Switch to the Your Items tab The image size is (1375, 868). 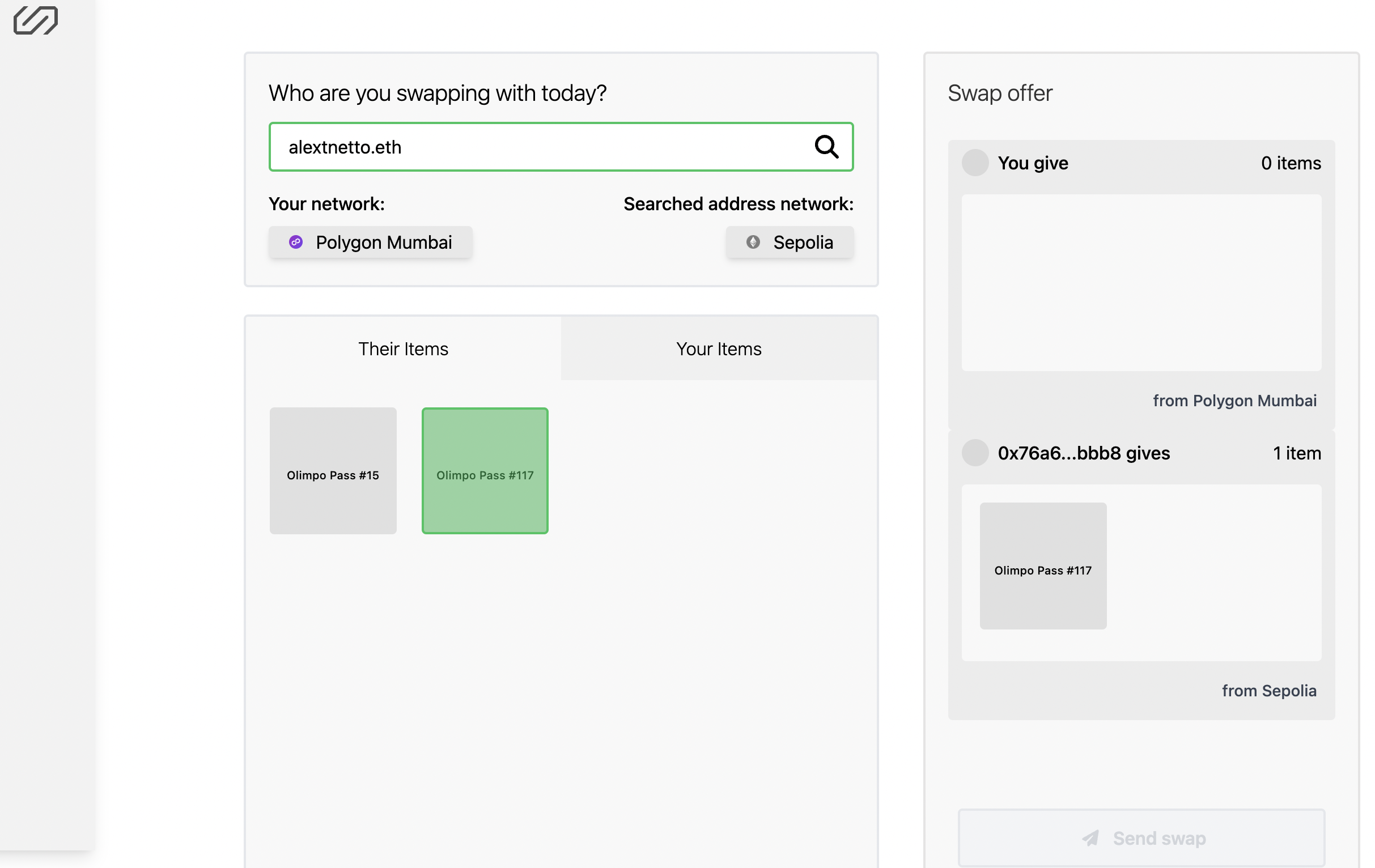point(718,348)
